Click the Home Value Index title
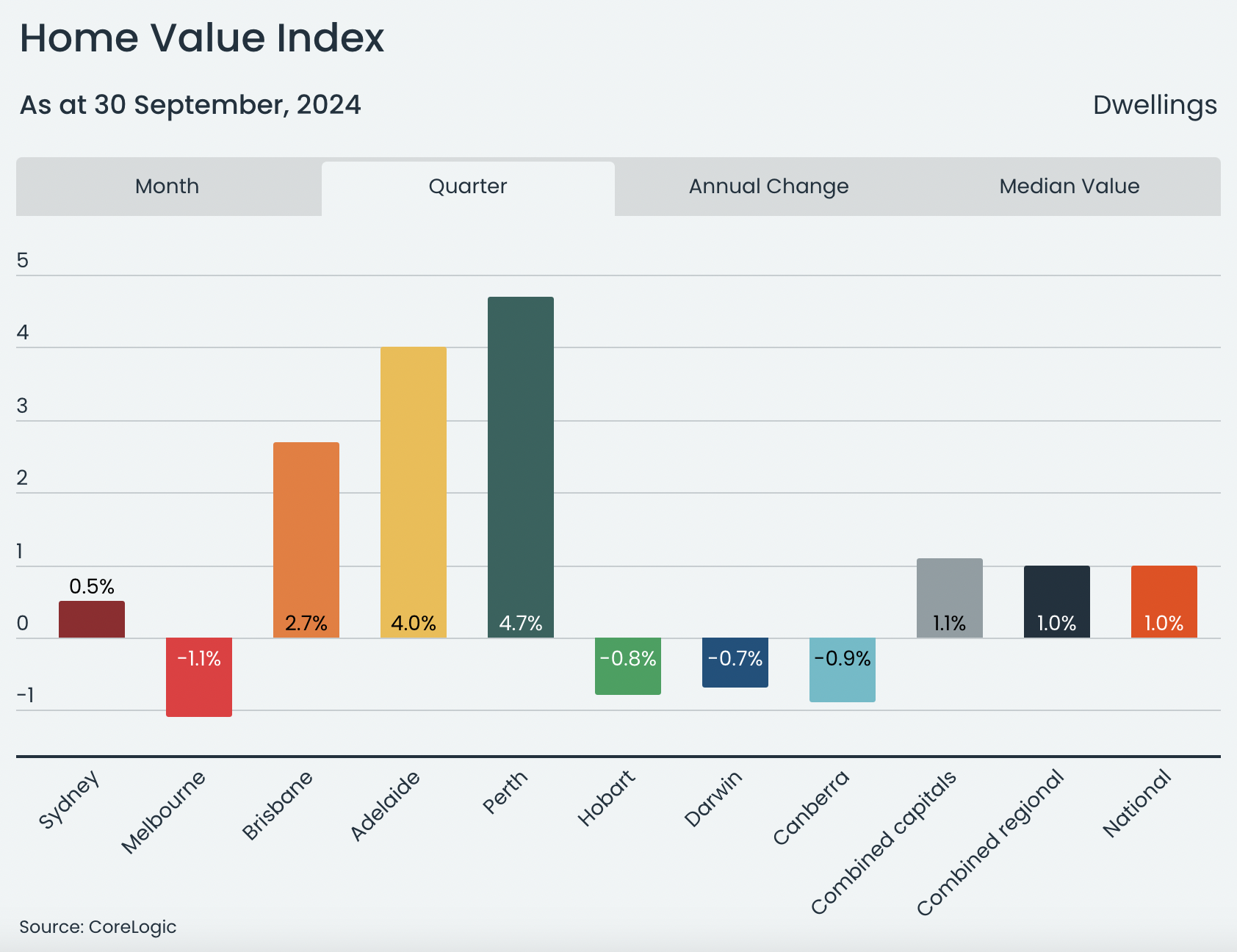Screen dimensions: 1237x952 point(202,38)
